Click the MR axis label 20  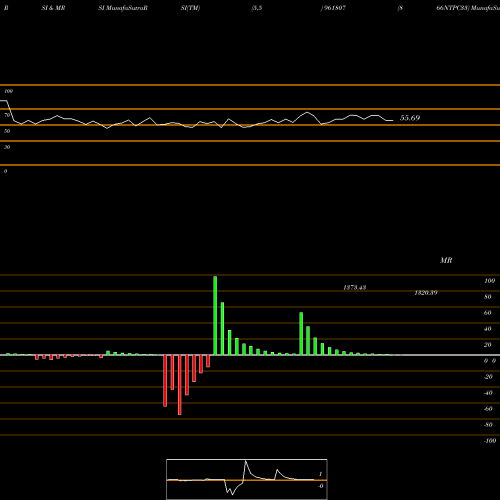(x=488, y=345)
